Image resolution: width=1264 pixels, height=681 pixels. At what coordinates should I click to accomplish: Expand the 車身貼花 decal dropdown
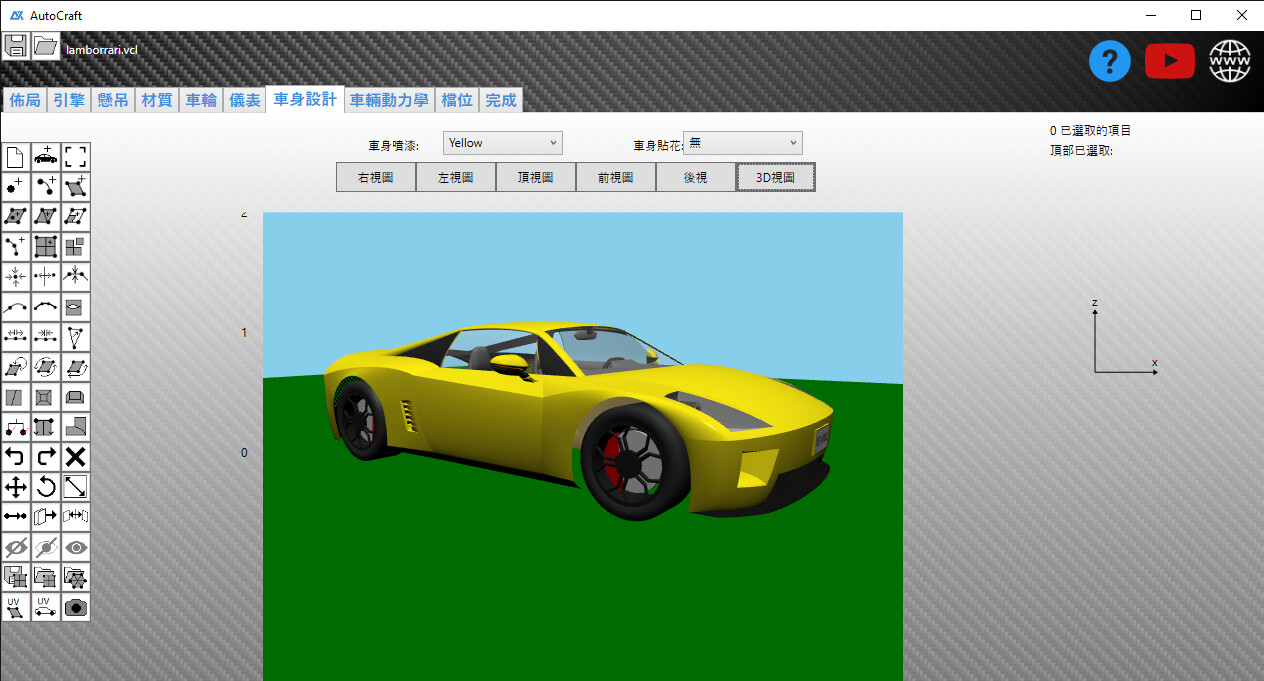[742, 143]
